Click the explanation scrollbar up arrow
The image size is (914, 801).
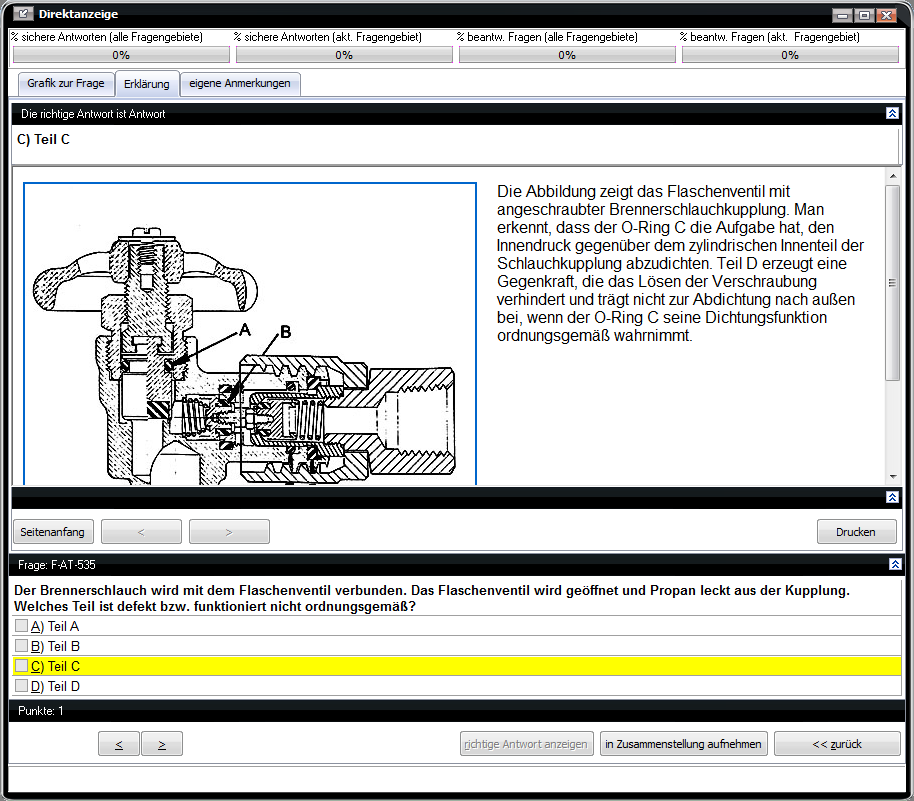coord(892,175)
